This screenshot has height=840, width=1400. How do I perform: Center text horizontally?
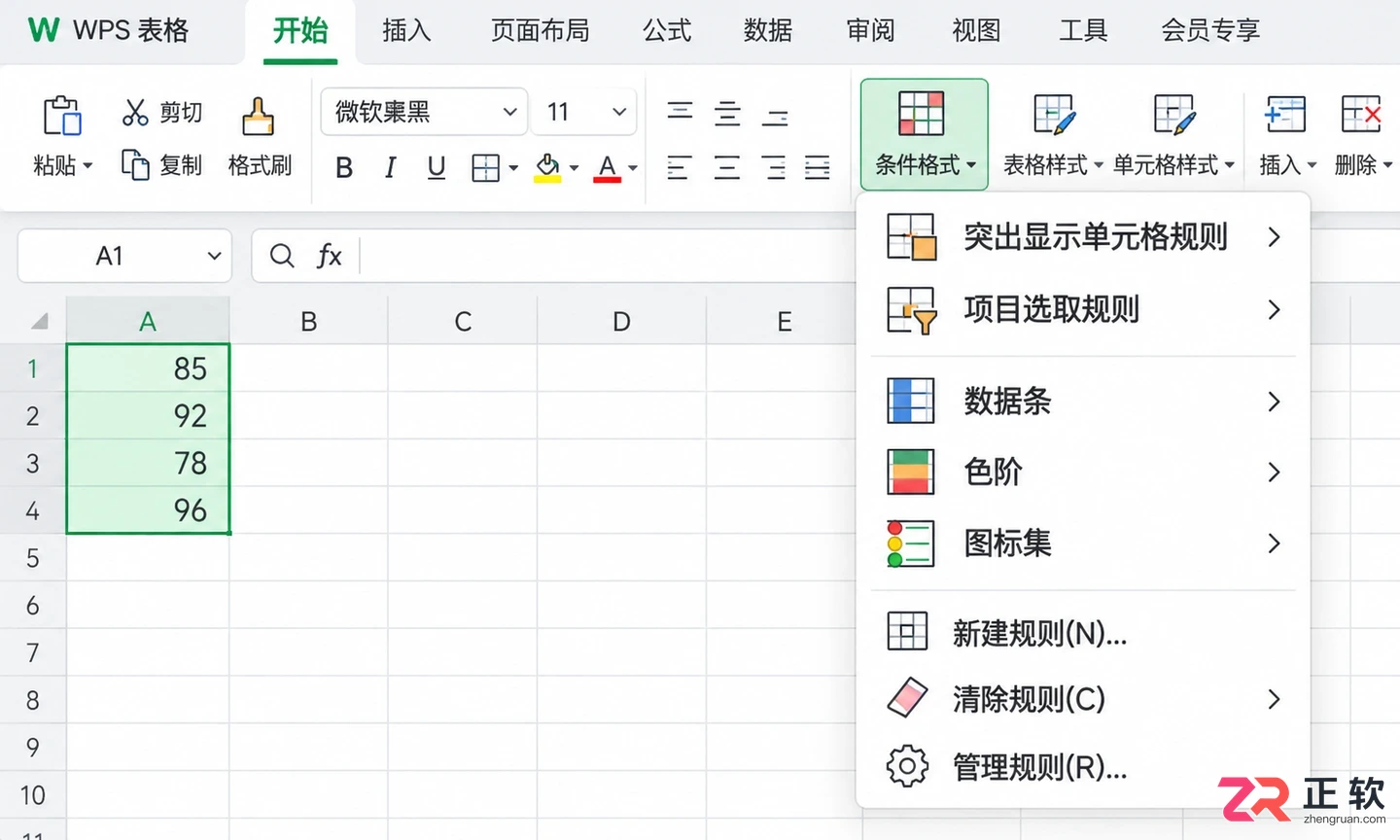727,168
